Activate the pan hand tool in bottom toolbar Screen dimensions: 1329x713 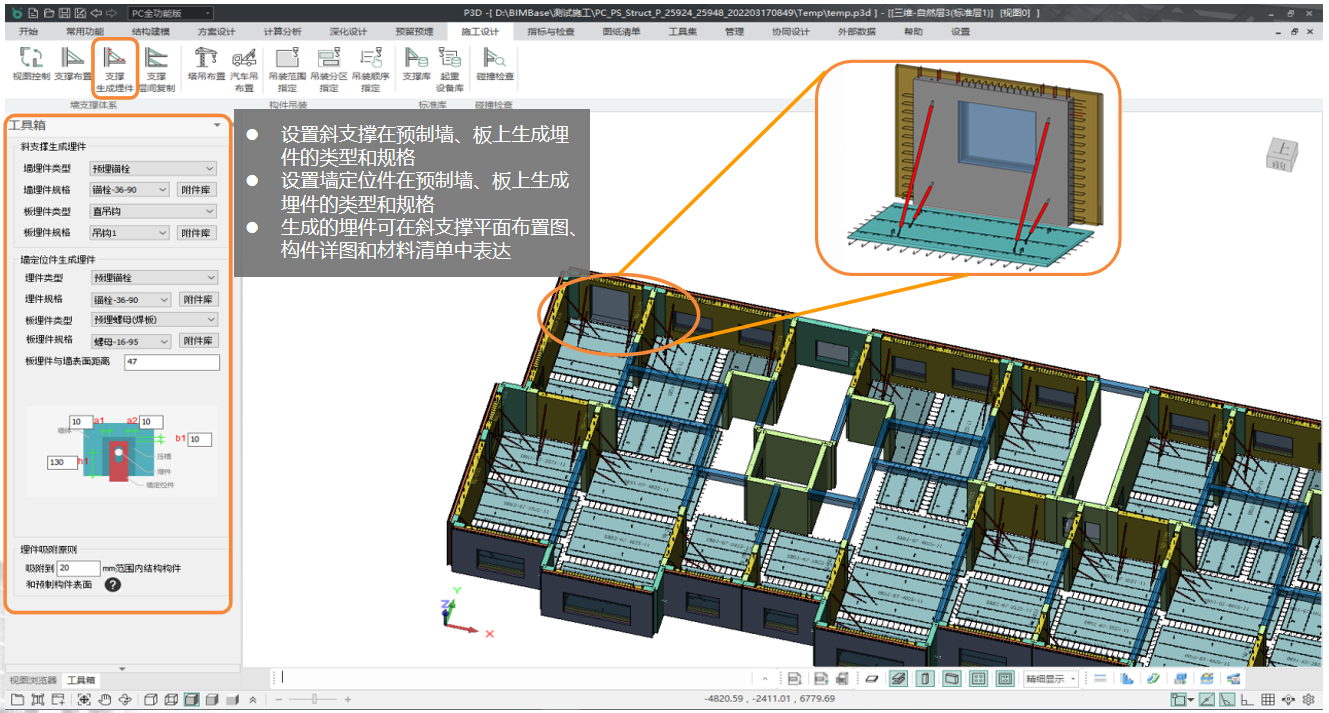pos(105,700)
